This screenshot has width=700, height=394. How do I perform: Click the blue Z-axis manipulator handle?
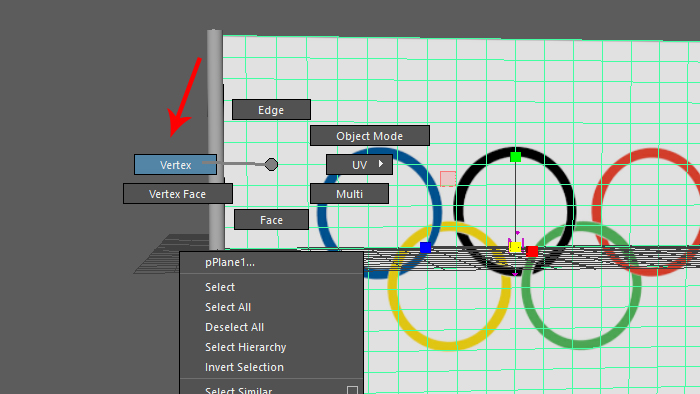(x=425, y=248)
